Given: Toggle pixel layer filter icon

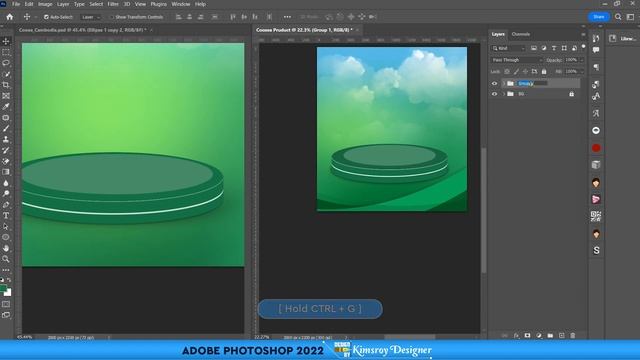Looking at the screenshot, I should click(x=533, y=48).
